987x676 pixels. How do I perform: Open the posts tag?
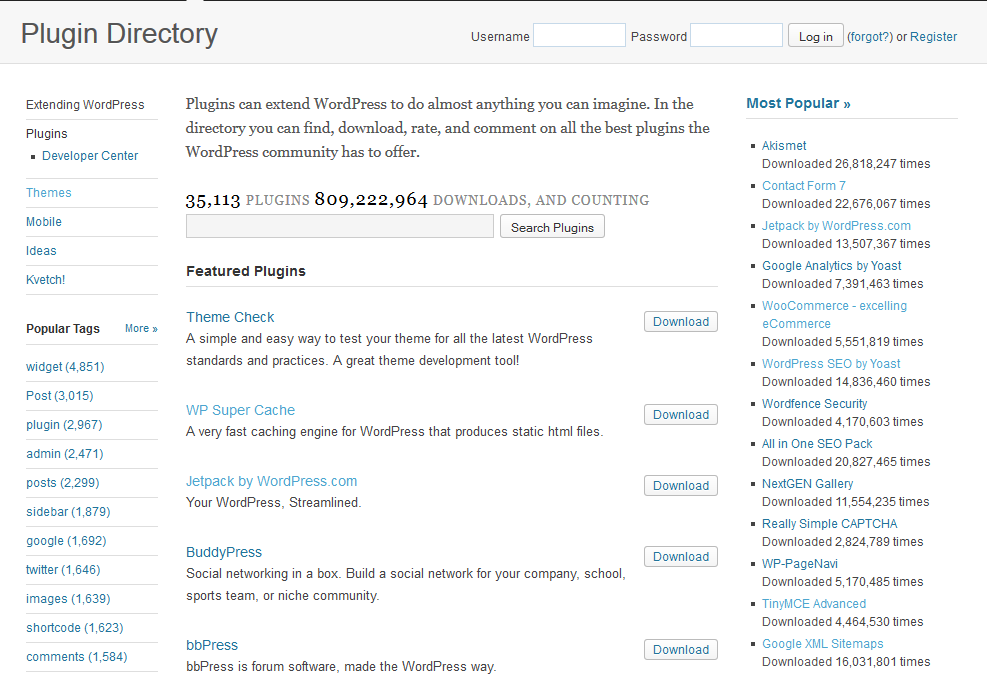coord(62,482)
